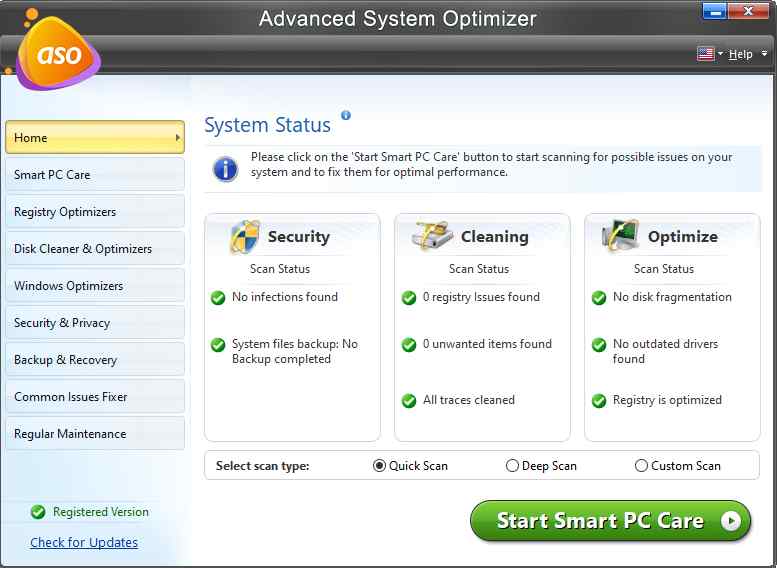Open Disk Cleaner & Optimizers
777x568 pixels.
coord(95,248)
